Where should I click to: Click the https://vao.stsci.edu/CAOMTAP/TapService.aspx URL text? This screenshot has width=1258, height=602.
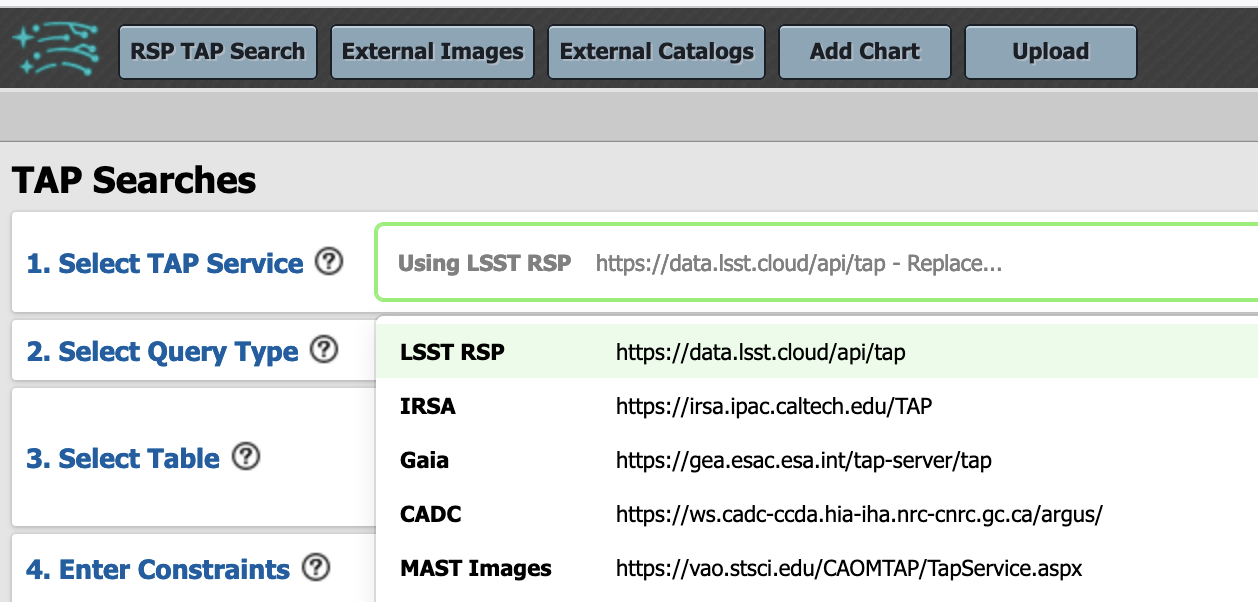[x=849, y=568]
